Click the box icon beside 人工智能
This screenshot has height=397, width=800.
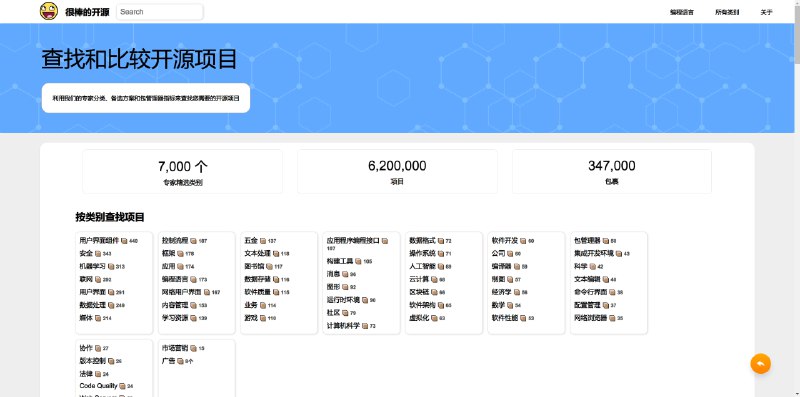point(440,266)
